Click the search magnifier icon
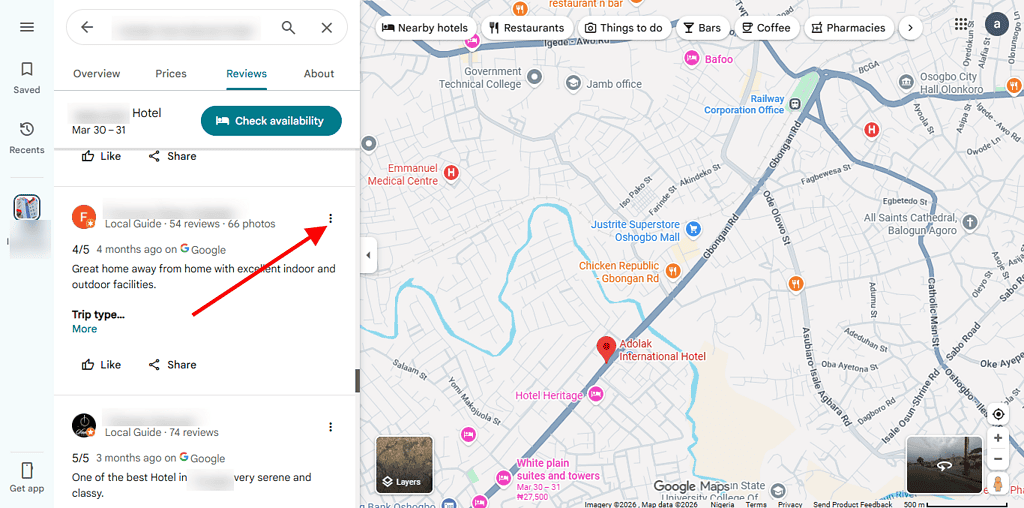This screenshot has height=508, width=1024. coord(288,27)
